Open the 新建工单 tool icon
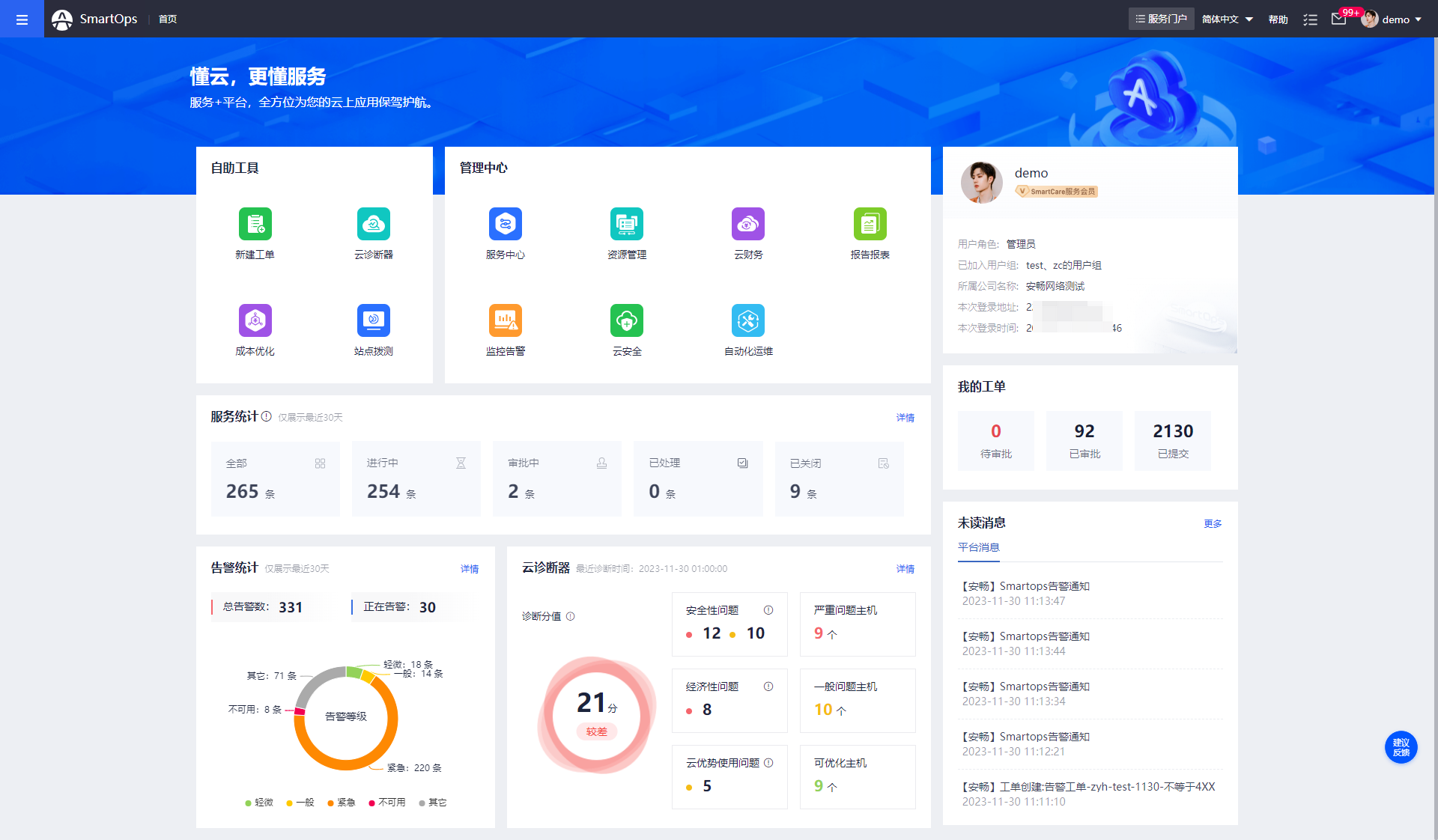This screenshot has height=840, width=1438. click(x=255, y=224)
